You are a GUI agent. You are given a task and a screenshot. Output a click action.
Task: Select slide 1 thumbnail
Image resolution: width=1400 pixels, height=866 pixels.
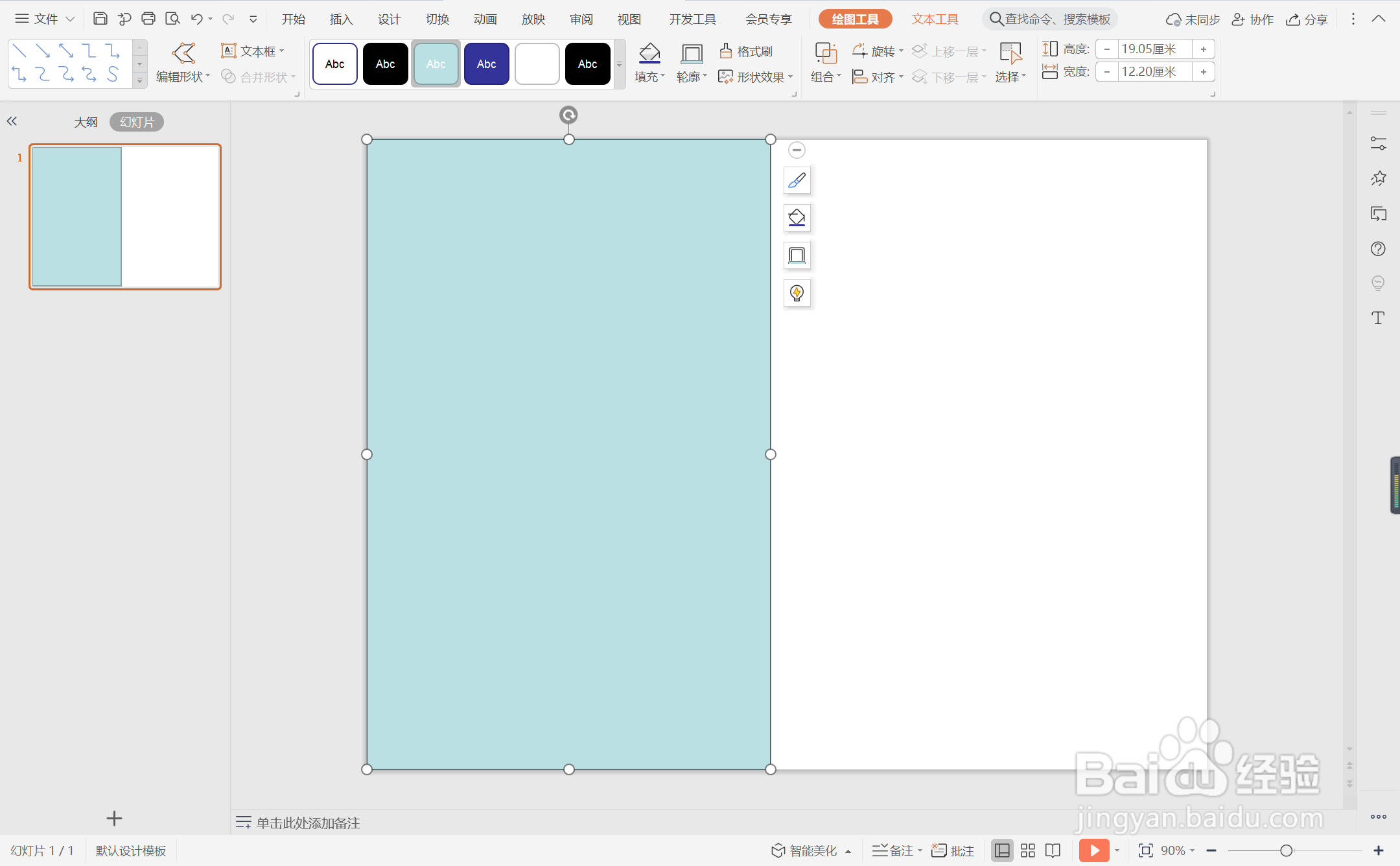(125, 216)
